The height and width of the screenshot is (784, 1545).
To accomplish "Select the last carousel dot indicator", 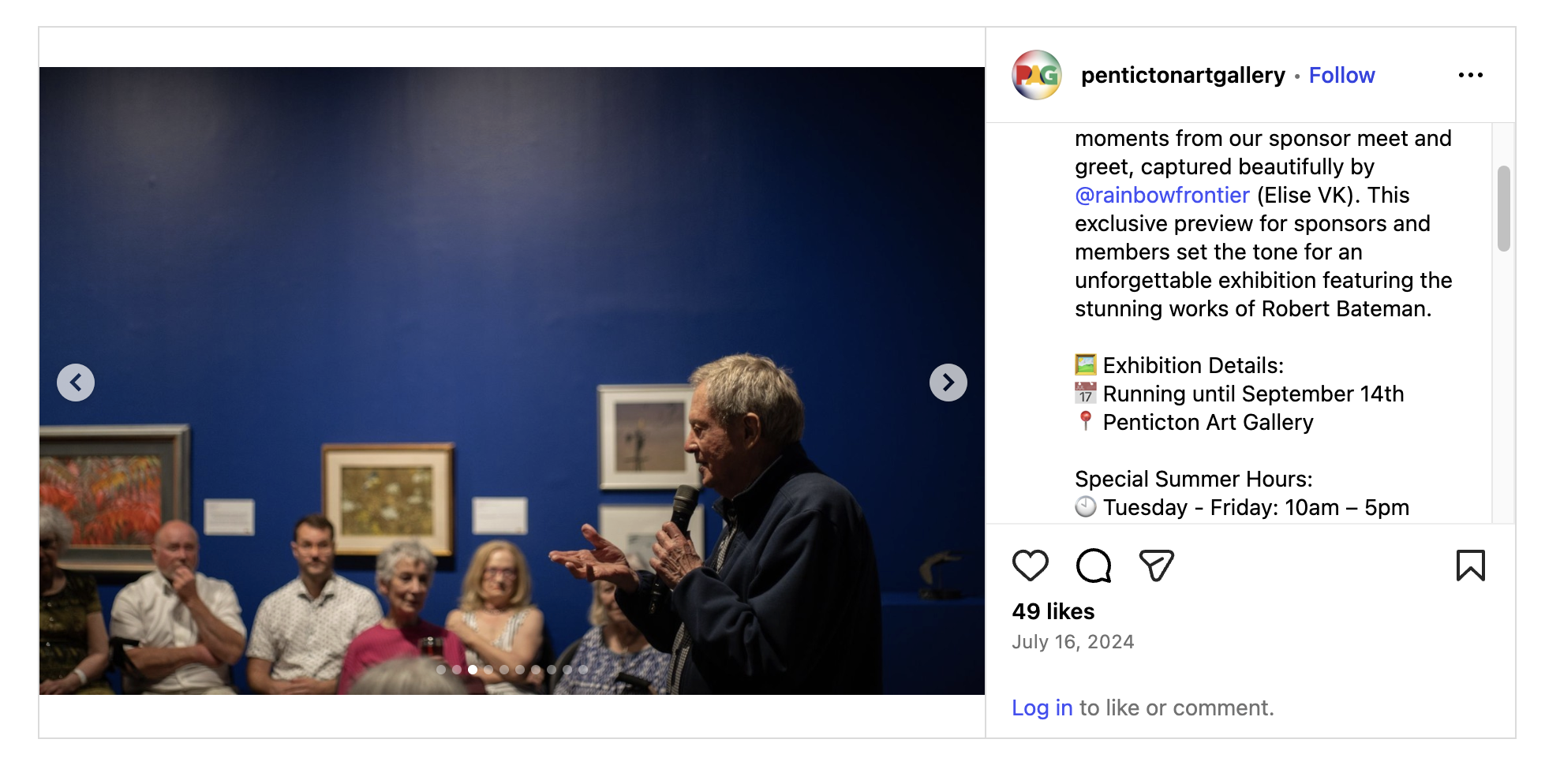I will (x=583, y=670).
